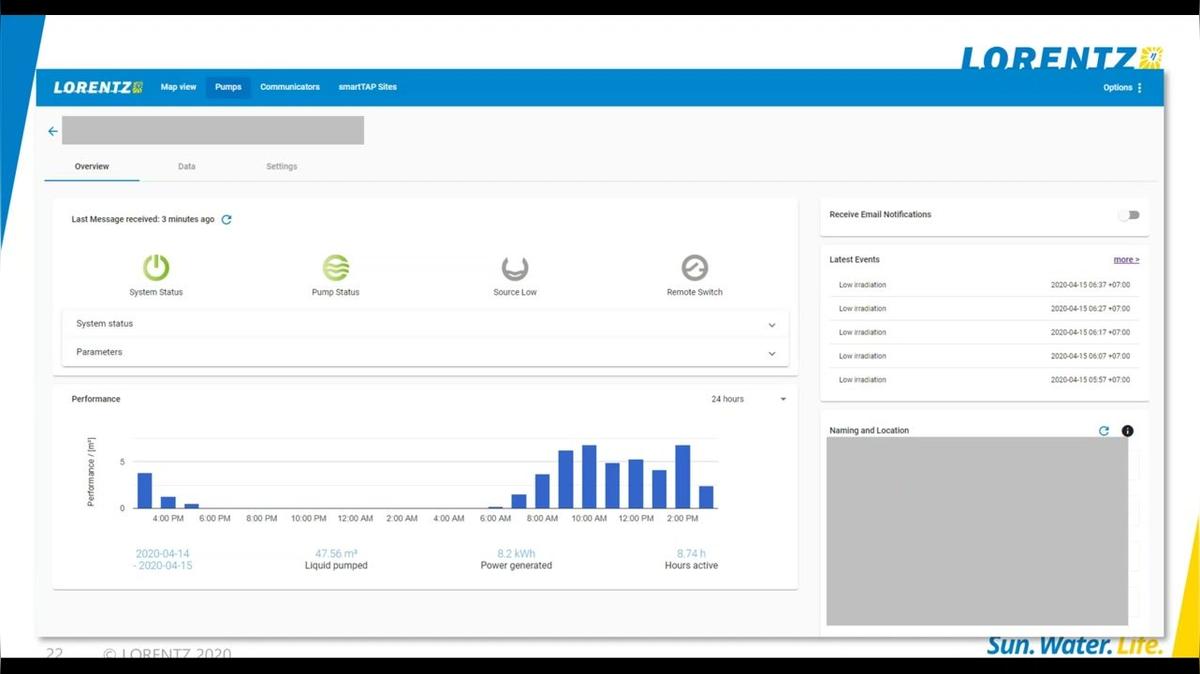
Task: Switch to the Data tab
Action: pyautogui.click(x=186, y=166)
